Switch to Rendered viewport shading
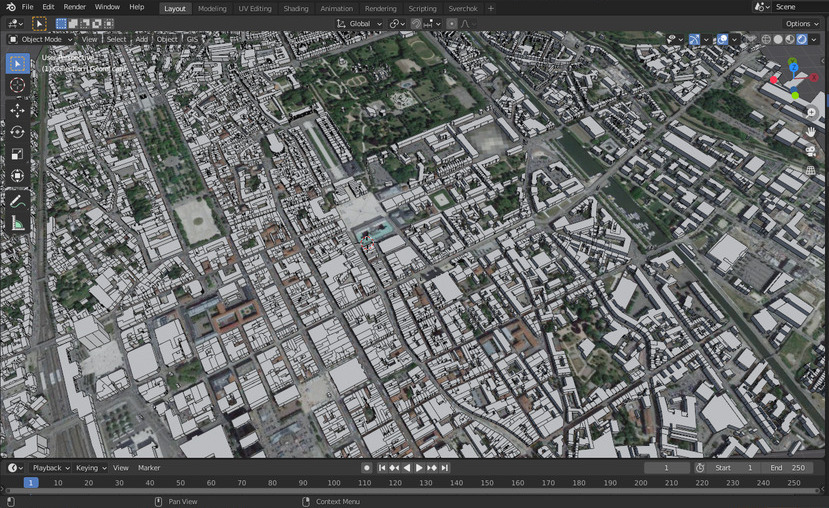This screenshot has height=508, width=829. (x=802, y=40)
